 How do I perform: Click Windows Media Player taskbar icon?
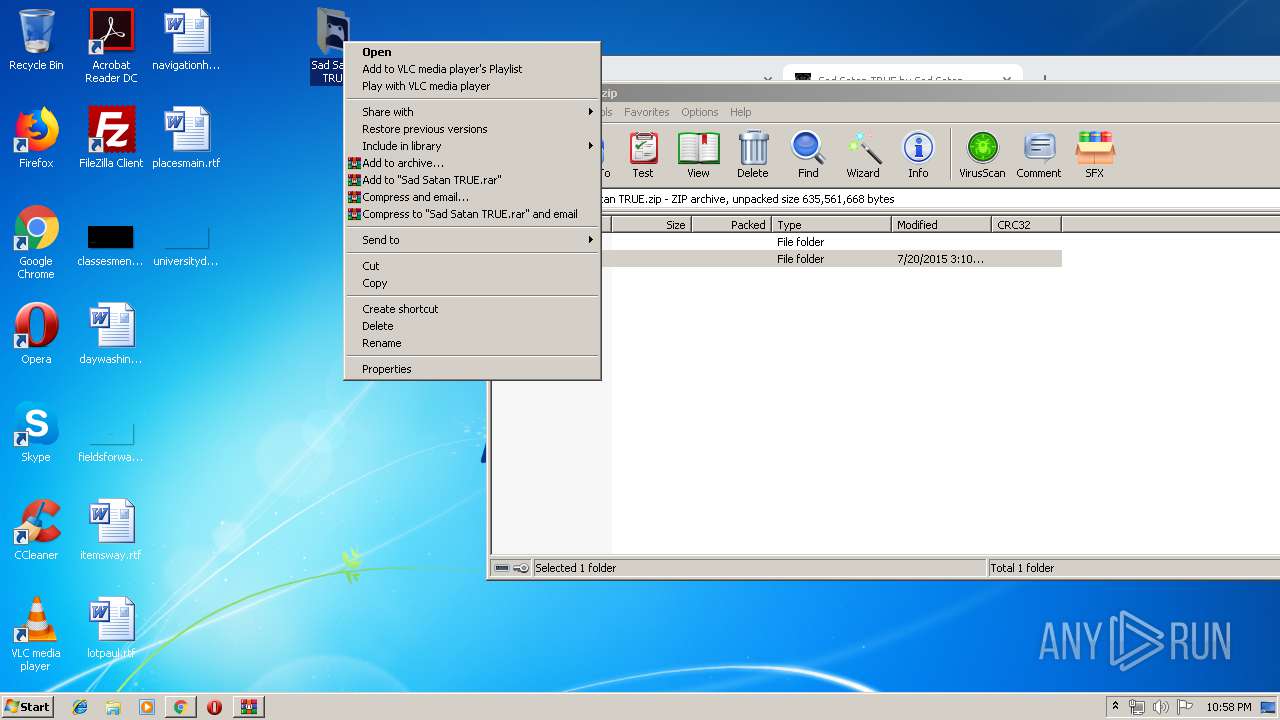tap(147, 707)
